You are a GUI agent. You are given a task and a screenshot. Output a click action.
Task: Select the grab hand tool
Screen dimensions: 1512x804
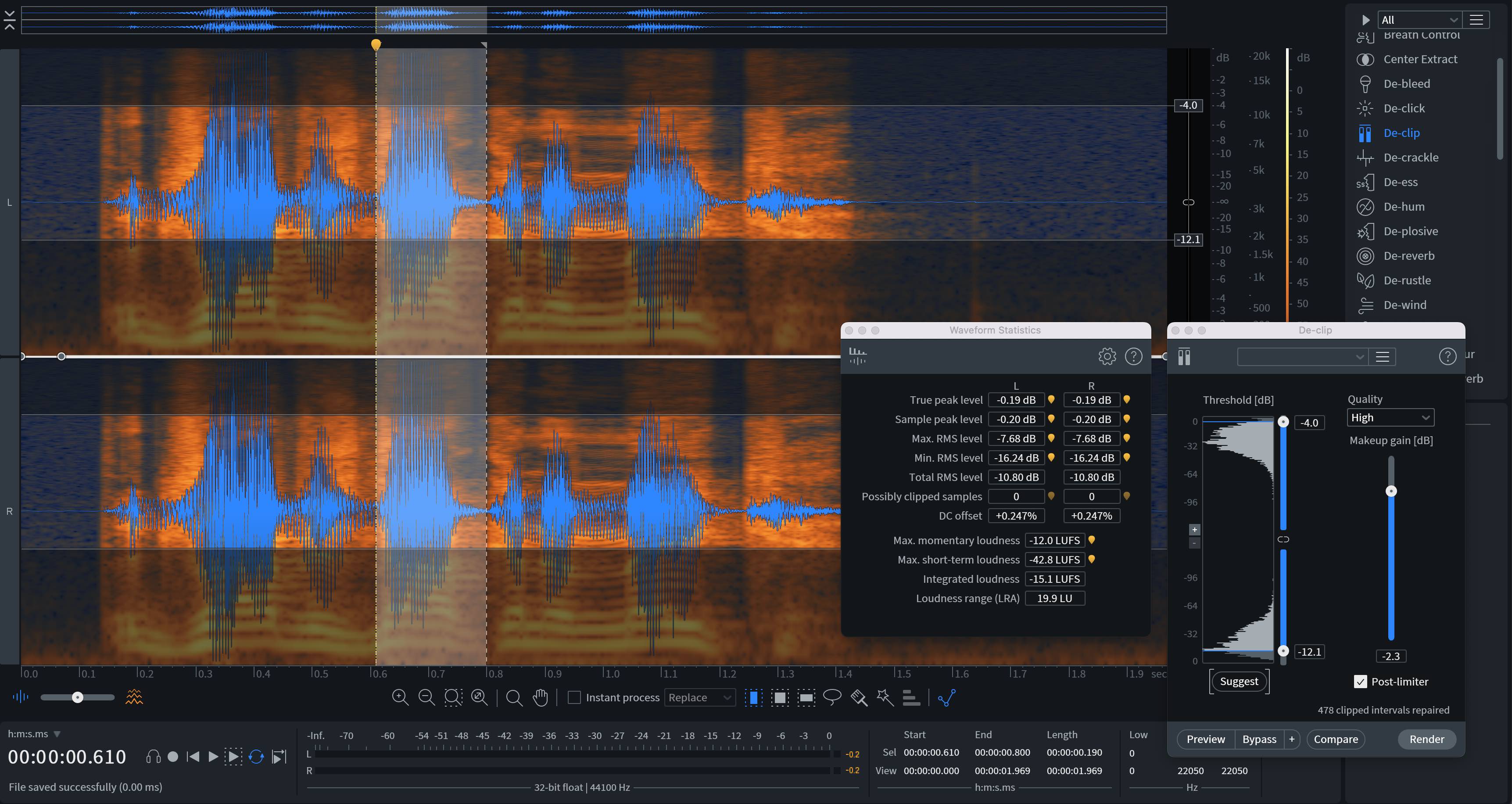click(541, 698)
